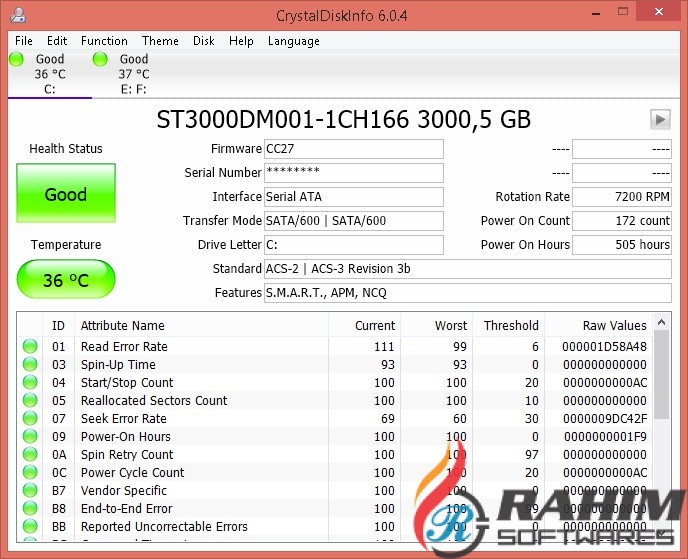Click the next disk arrow button
The image size is (688, 559).
click(660, 119)
